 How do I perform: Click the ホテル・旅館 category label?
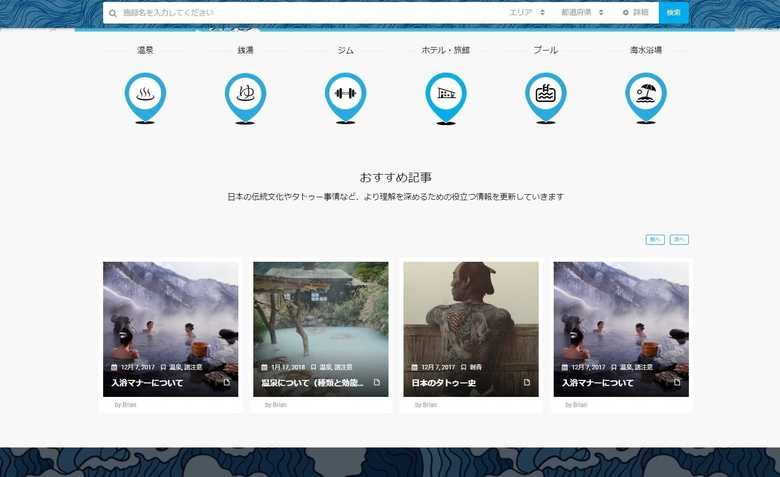click(446, 50)
